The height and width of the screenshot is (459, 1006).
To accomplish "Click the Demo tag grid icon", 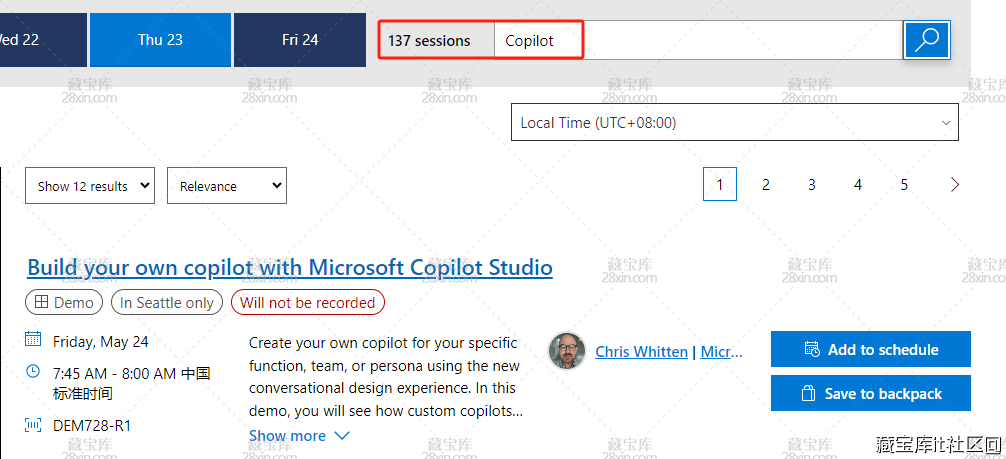I will click(x=41, y=302).
